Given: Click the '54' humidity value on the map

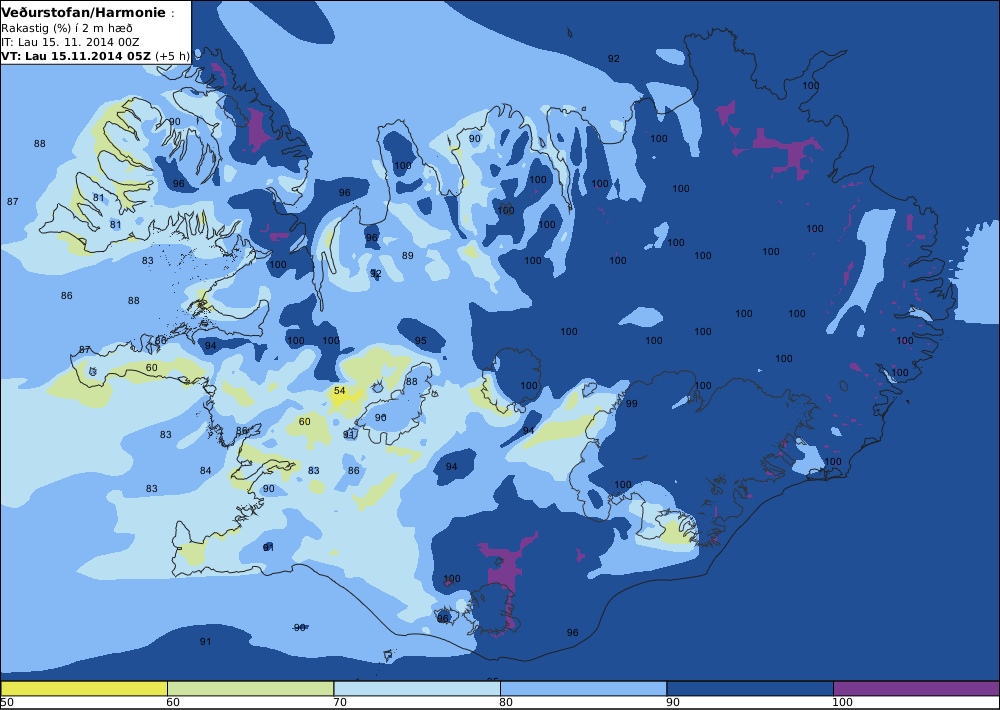Looking at the screenshot, I should (x=339, y=390).
